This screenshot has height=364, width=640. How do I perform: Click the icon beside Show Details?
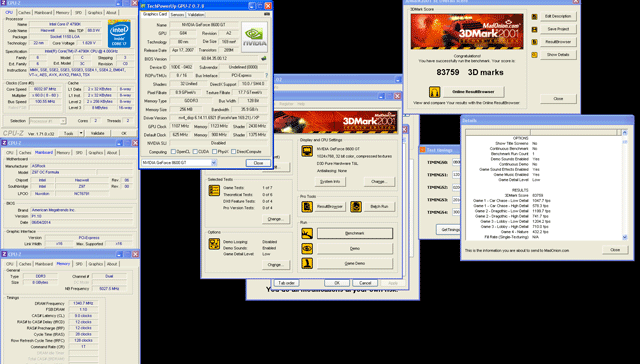(x=534, y=55)
